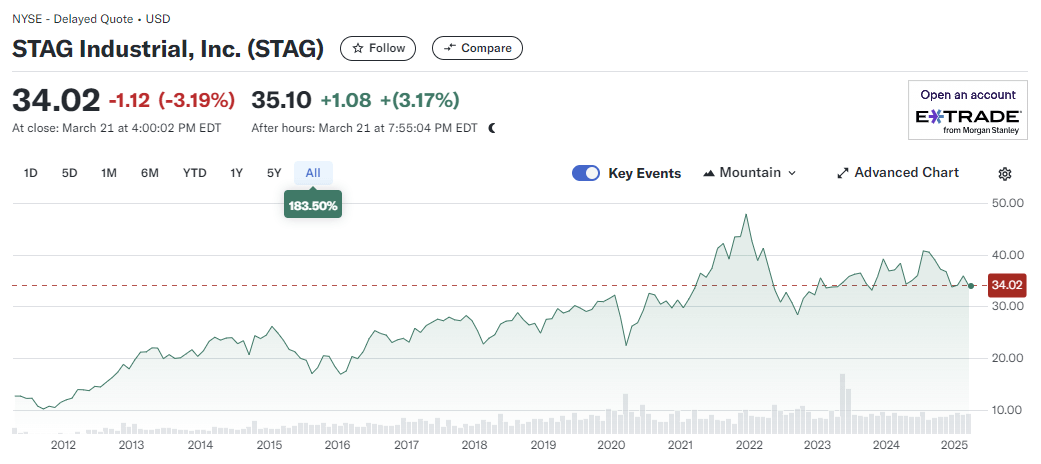Click the 2020 x-axis year label
The image size is (1041, 464).
tap(611, 445)
